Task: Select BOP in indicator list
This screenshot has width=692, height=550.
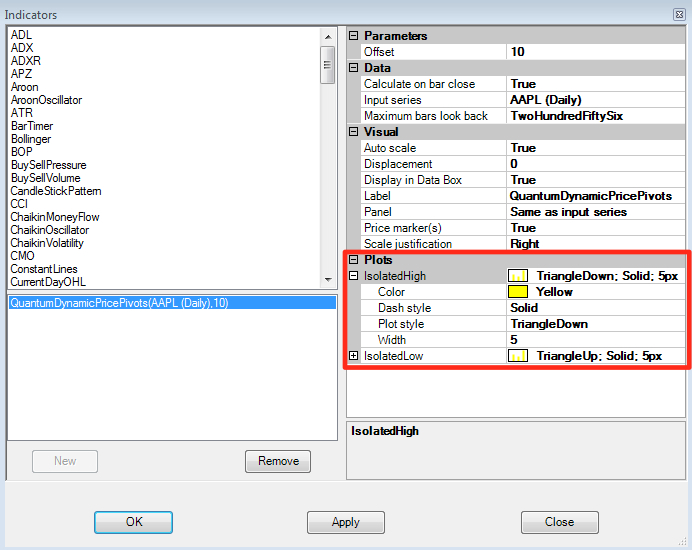Action: pos(22,152)
